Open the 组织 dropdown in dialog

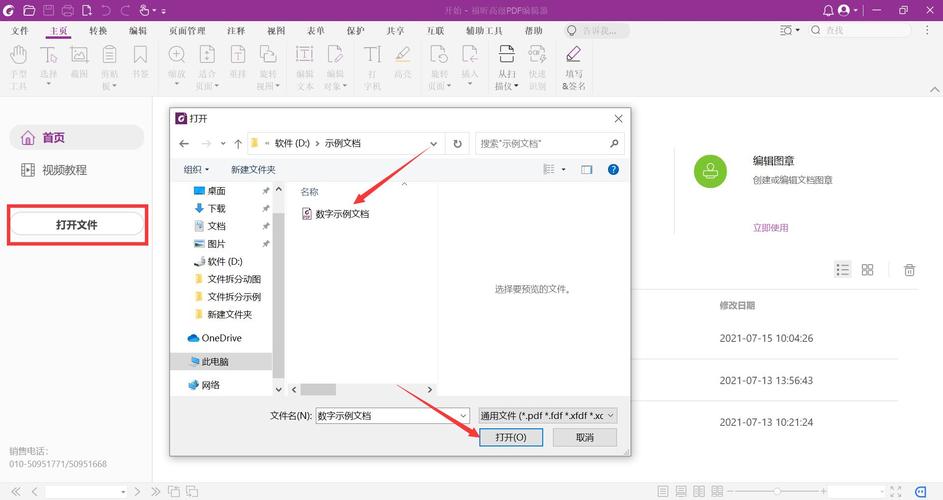[196, 170]
